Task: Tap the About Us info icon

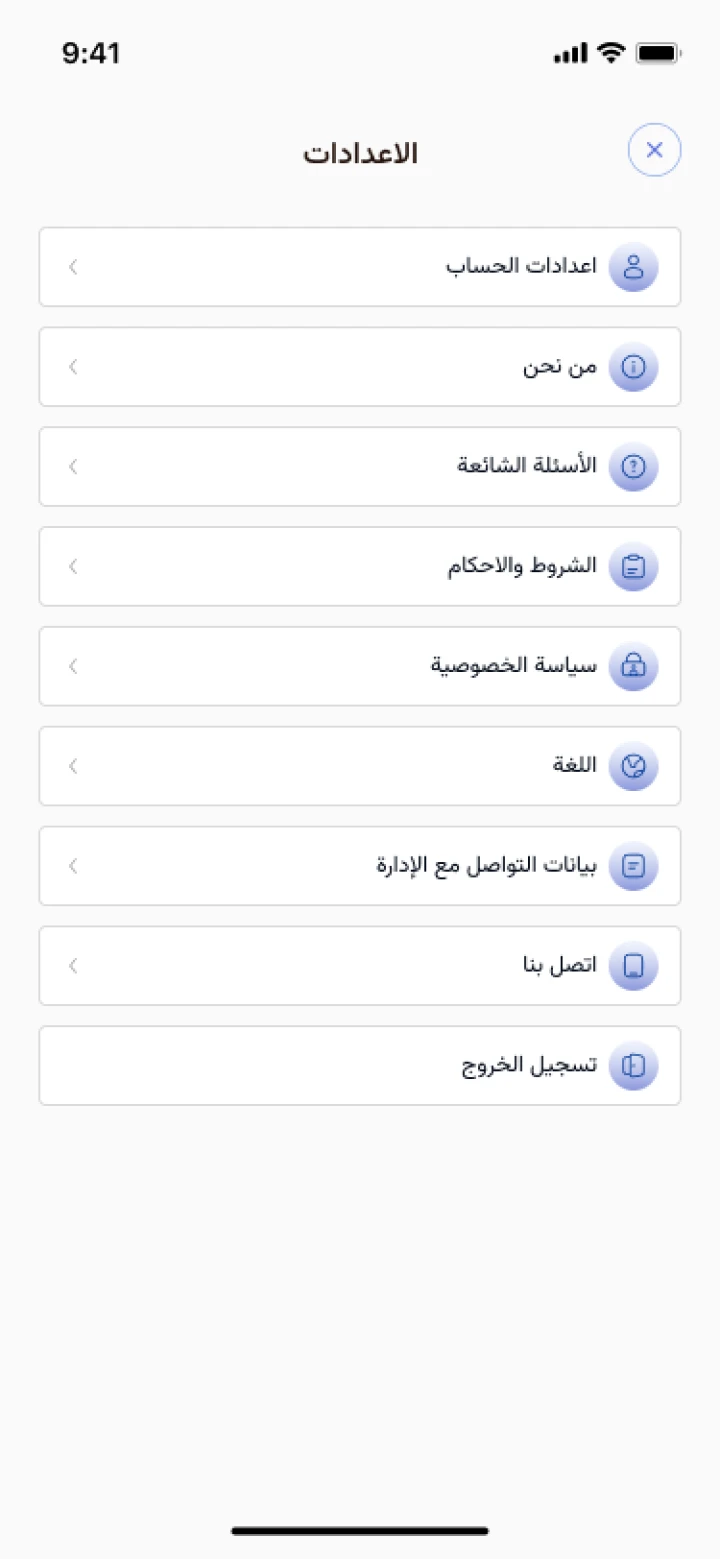Action: pyautogui.click(x=633, y=367)
